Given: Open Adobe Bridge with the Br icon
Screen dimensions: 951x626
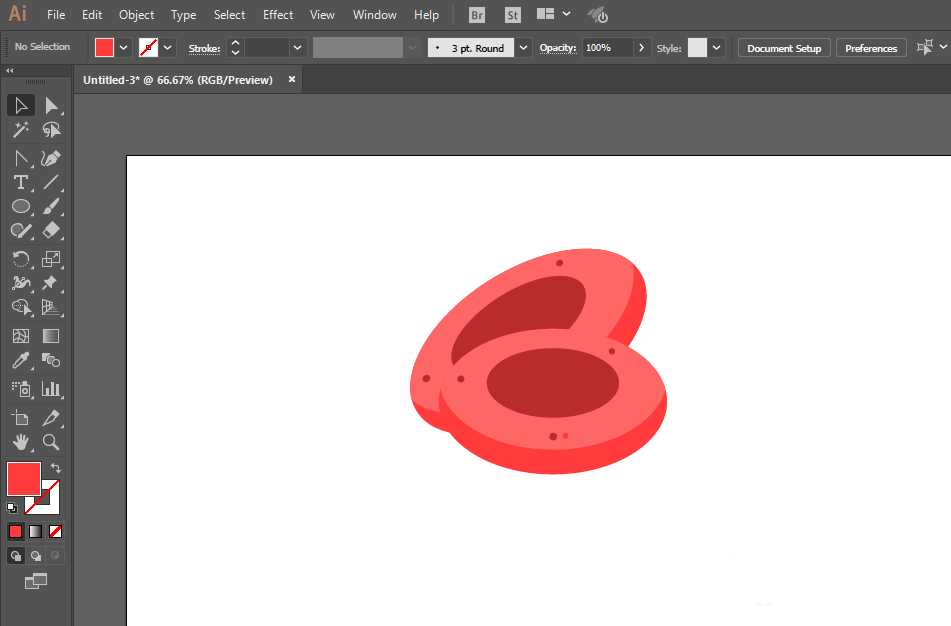Looking at the screenshot, I should click(x=476, y=14).
